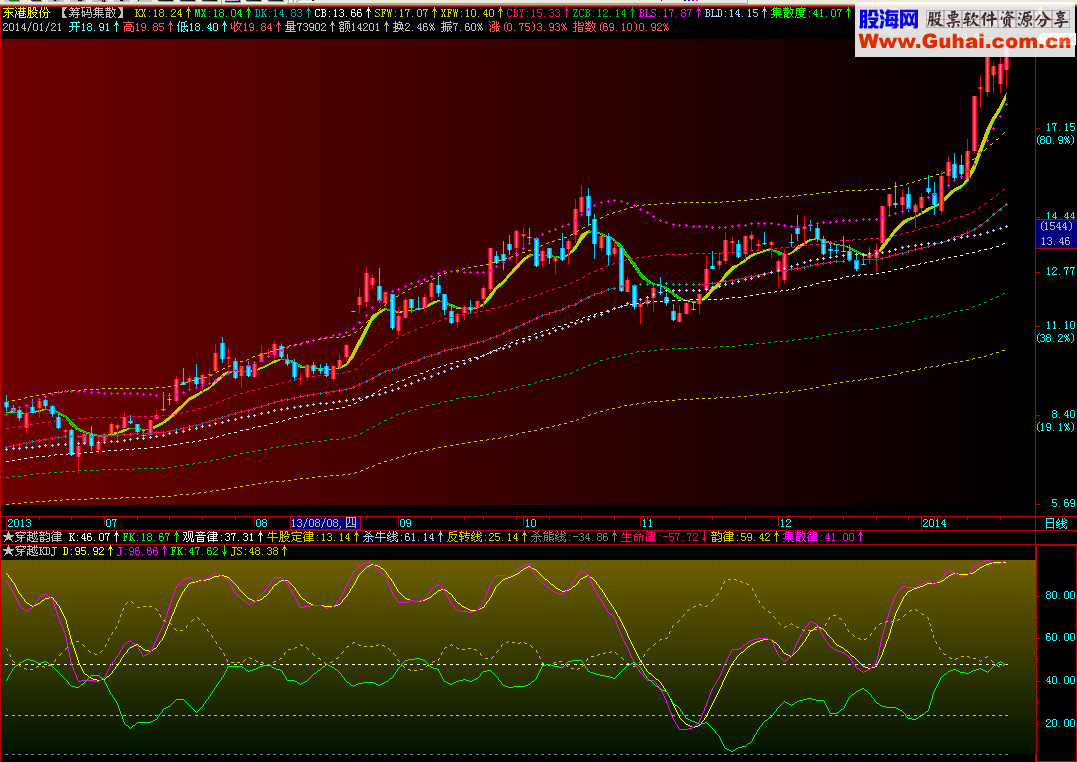Click the star icon beside 穿越韵律

click(x=8, y=537)
